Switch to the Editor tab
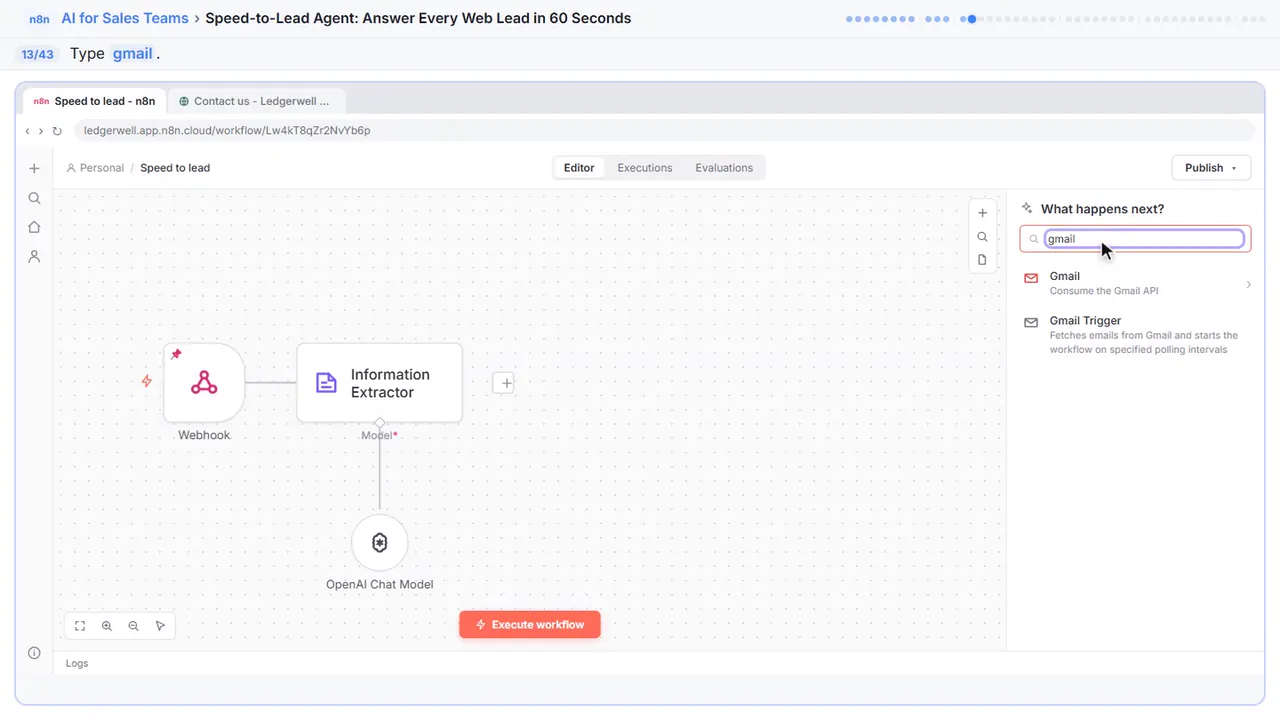 [x=579, y=168]
